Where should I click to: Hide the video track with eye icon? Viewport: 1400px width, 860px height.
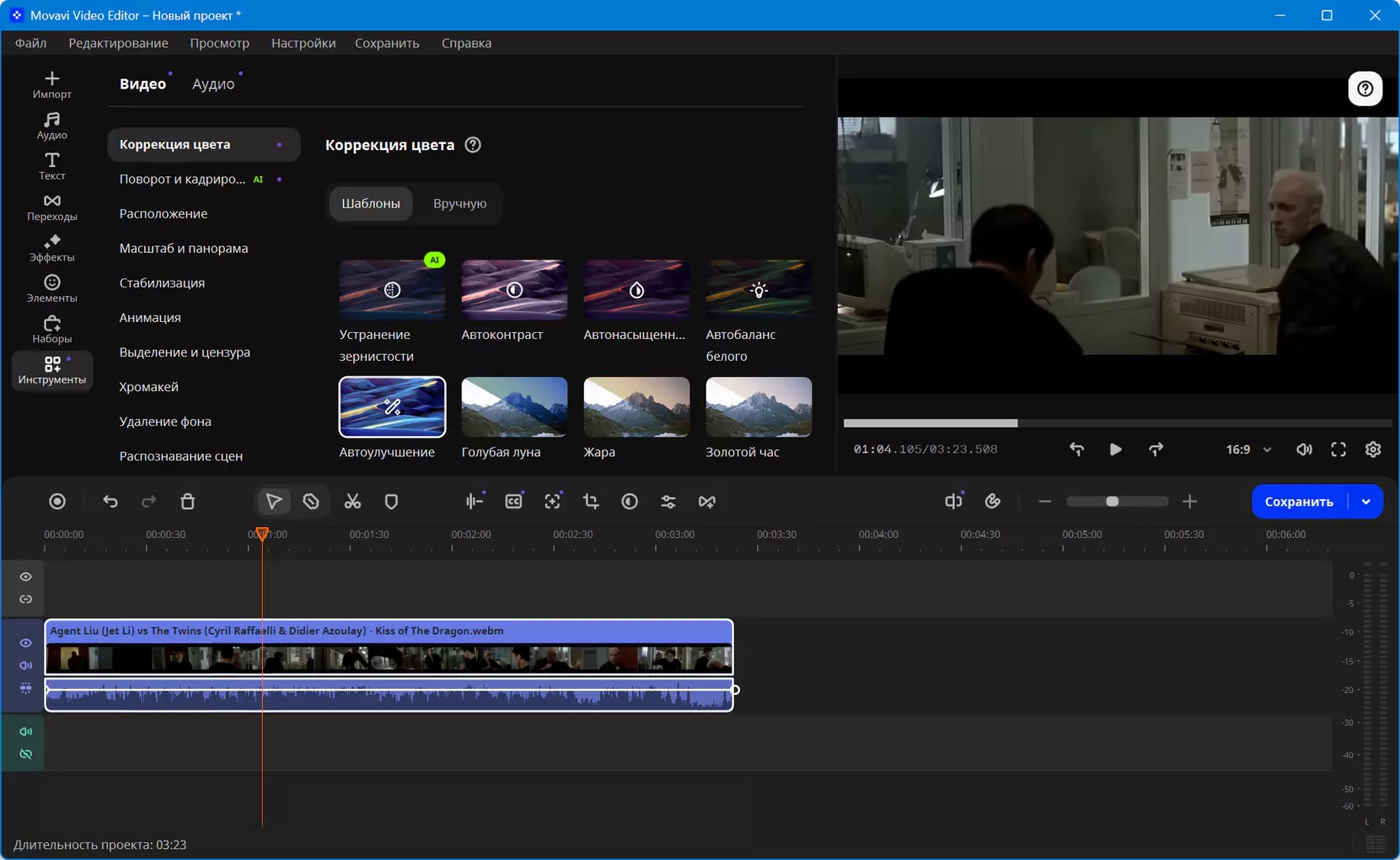coord(26,642)
